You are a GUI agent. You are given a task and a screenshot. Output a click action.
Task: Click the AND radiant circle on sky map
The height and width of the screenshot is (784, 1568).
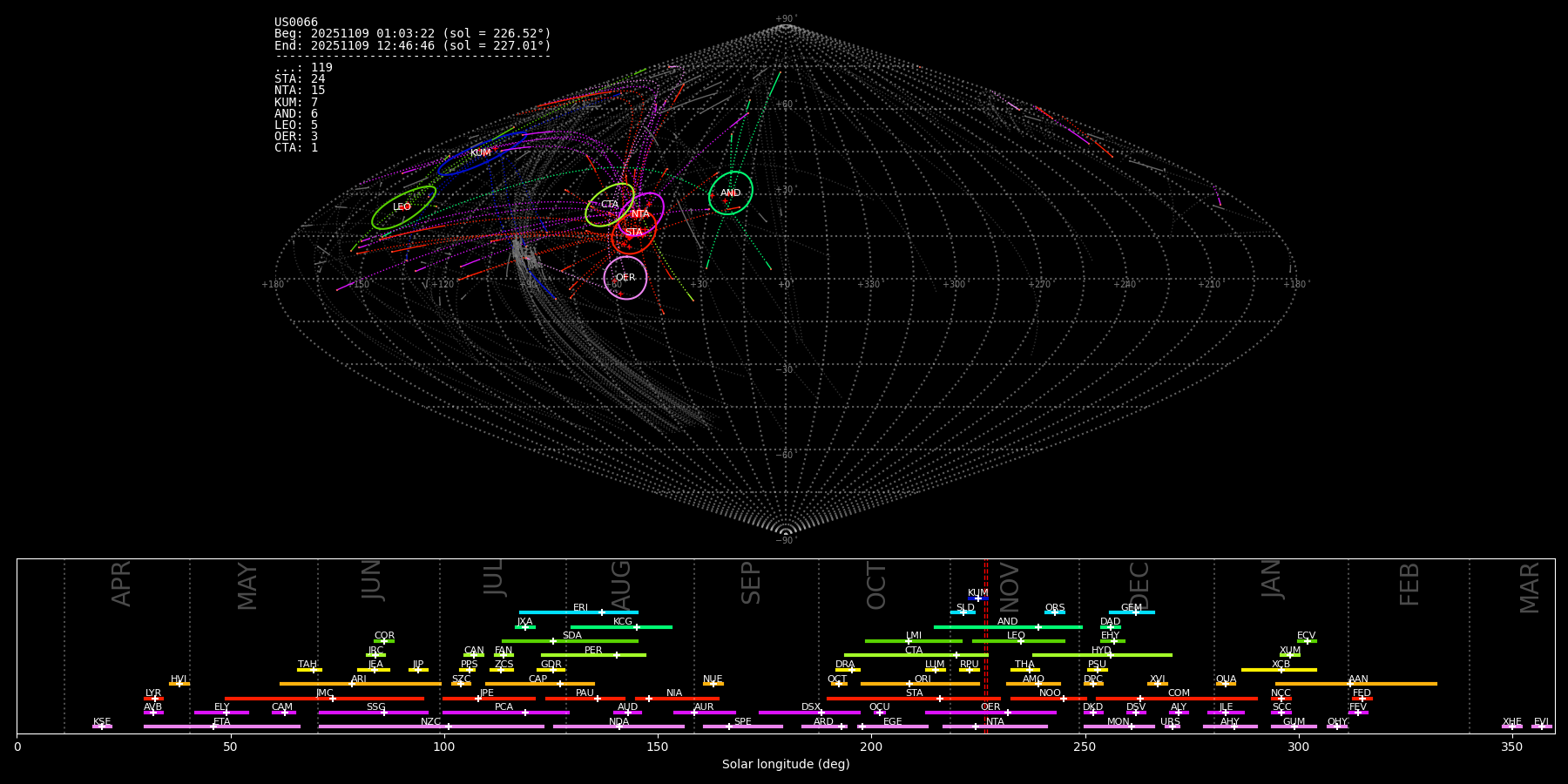coord(731,193)
